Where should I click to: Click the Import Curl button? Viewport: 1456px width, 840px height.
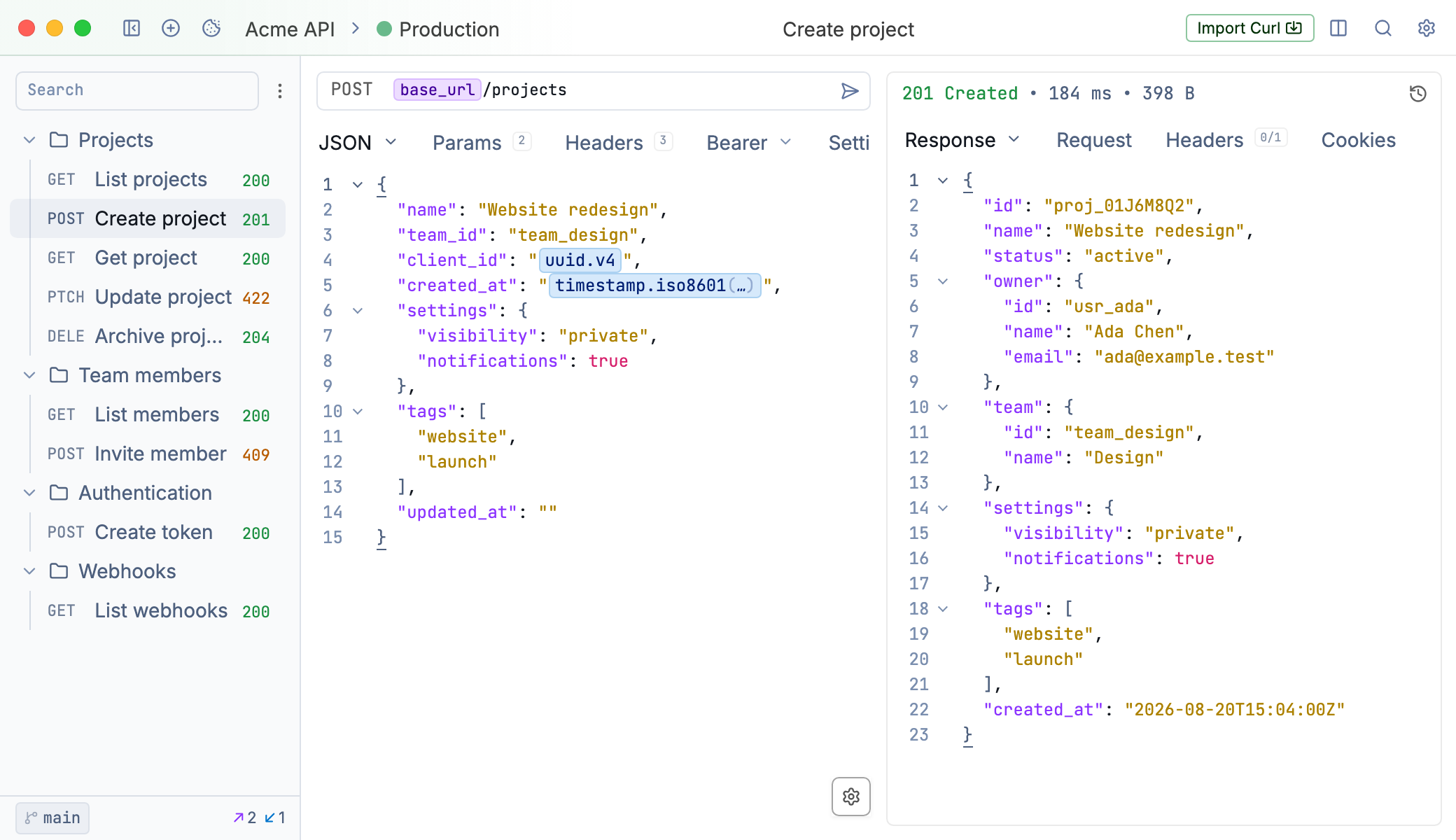pos(1249,28)
